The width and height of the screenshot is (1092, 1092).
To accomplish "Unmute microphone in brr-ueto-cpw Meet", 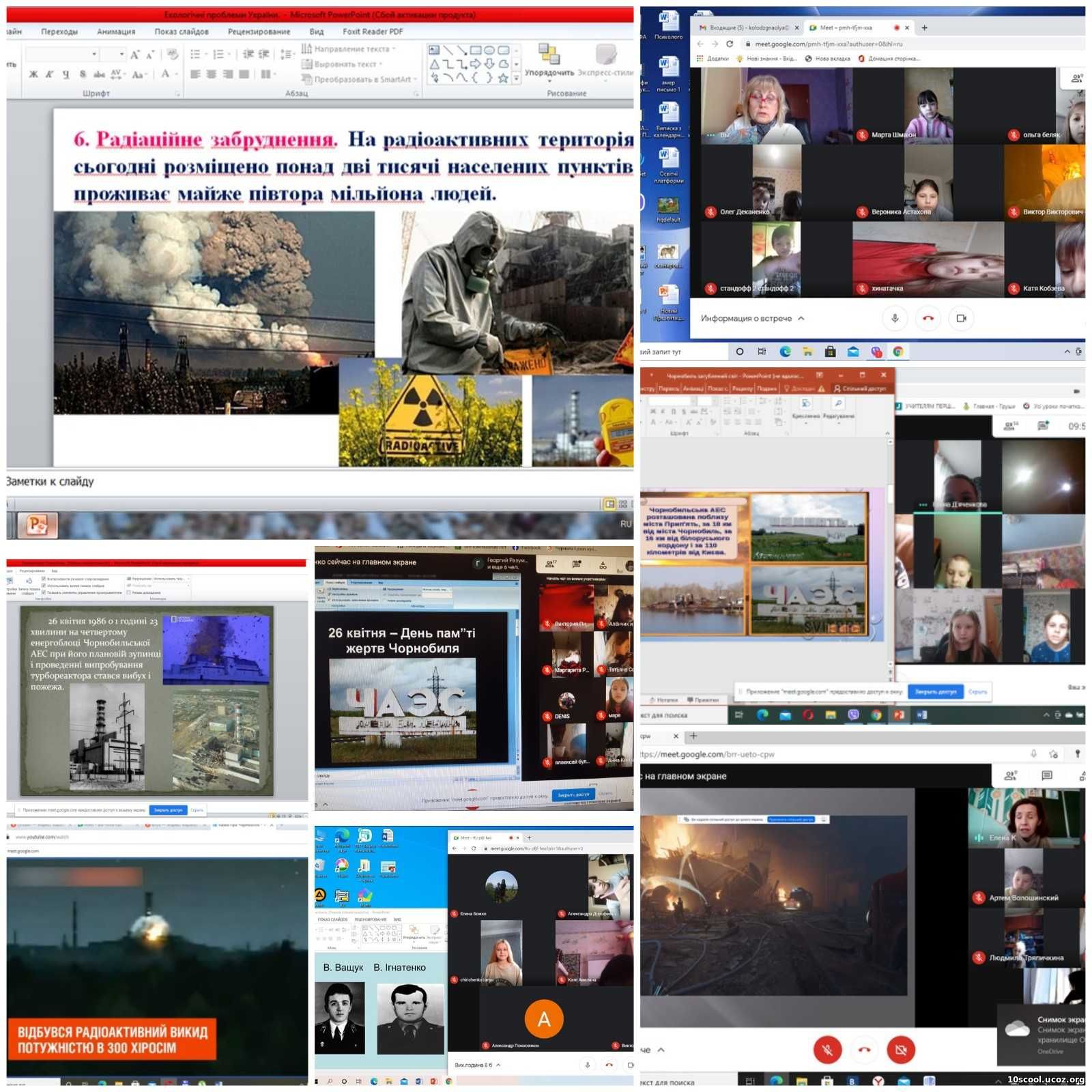I will [x=827, y=1050].
